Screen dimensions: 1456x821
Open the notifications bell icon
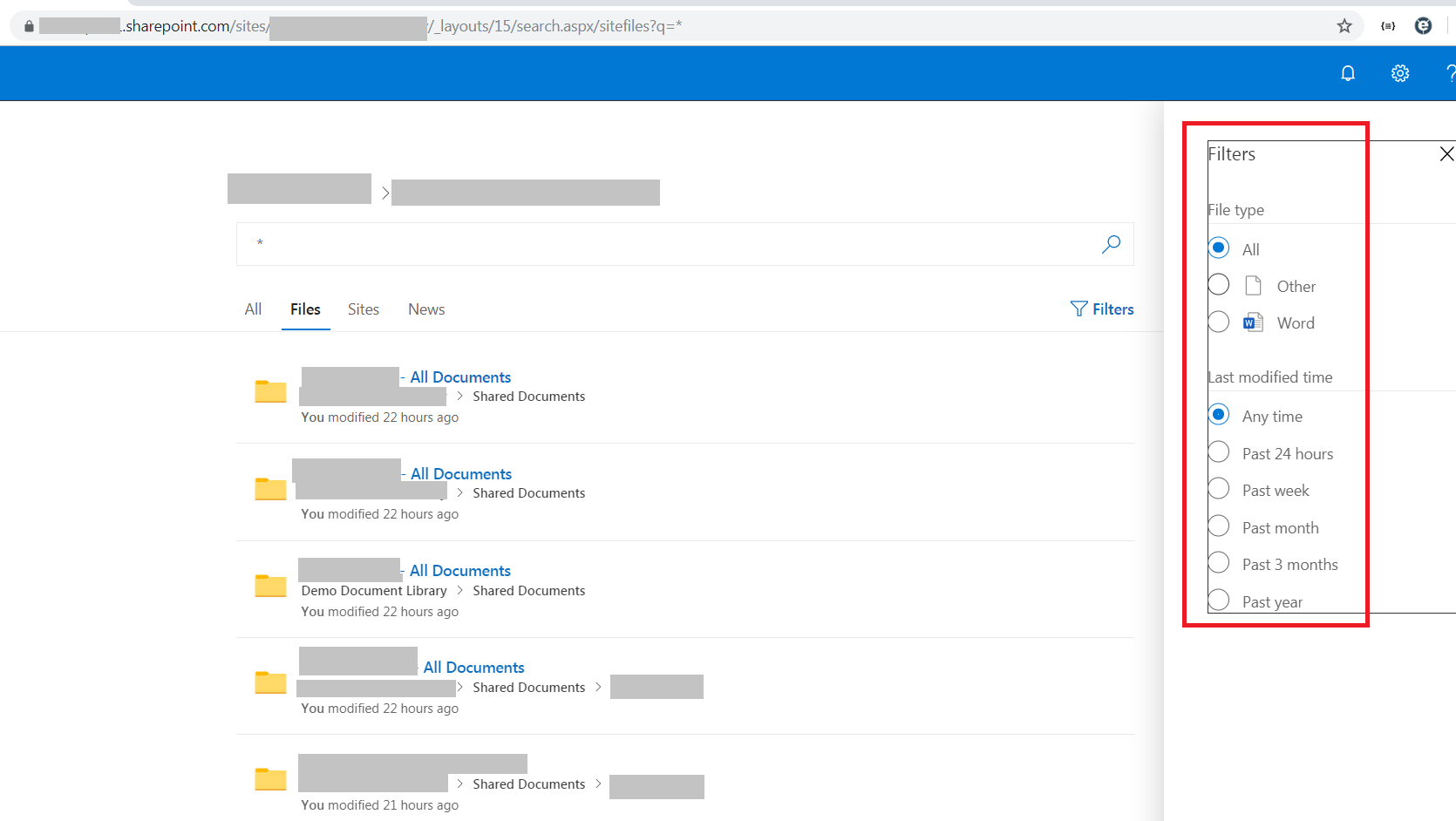point(1348,73)
